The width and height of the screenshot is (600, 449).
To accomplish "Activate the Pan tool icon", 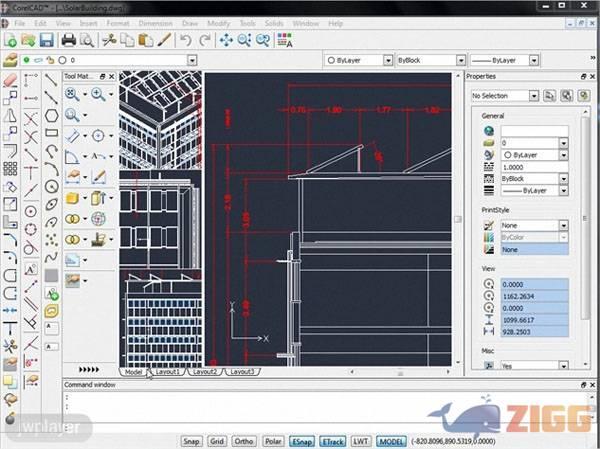I will point(226,40).
